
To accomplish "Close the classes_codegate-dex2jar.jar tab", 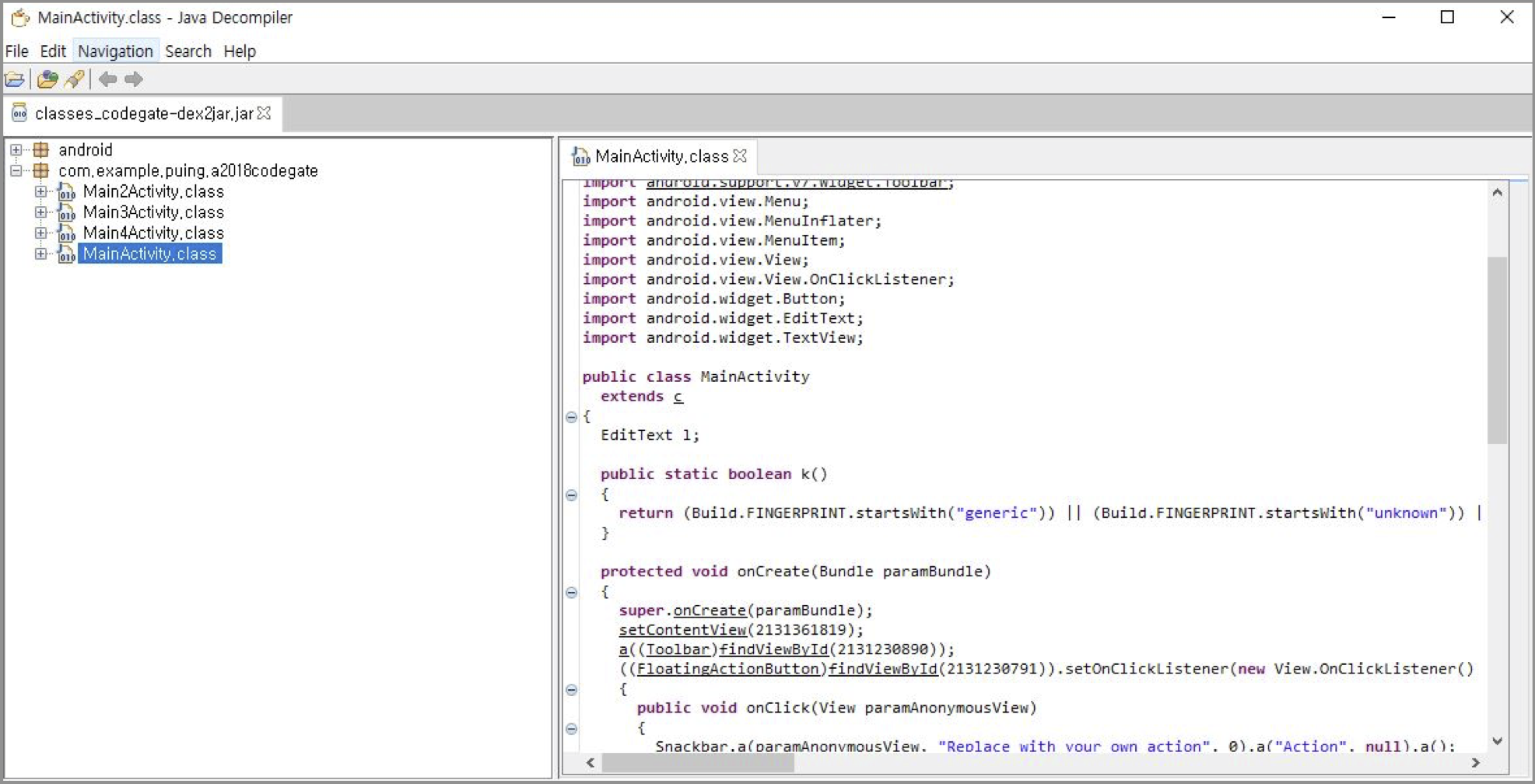I will (x=265, y=114).
